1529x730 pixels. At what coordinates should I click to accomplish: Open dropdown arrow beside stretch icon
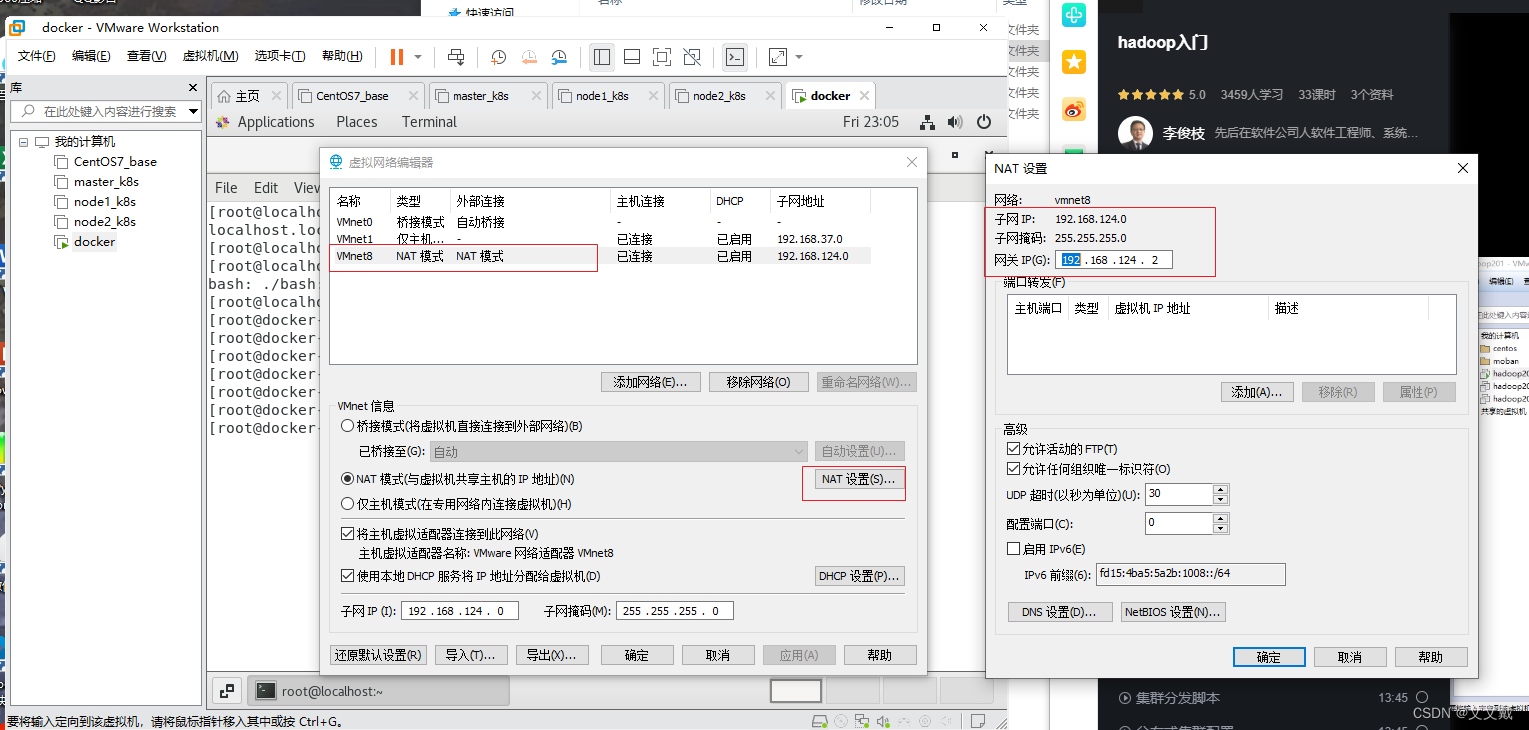799,57
